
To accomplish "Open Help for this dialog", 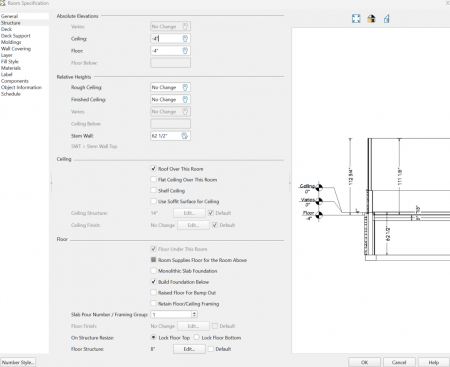I will [433, 362].
